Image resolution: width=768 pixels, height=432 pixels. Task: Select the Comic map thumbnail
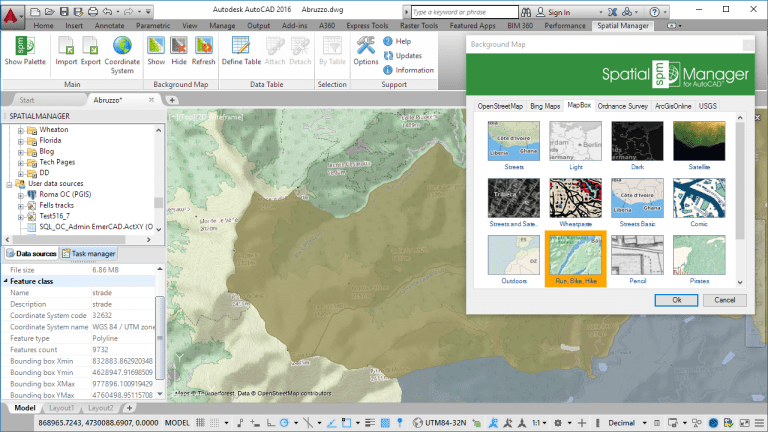click(x=699, y=198)
